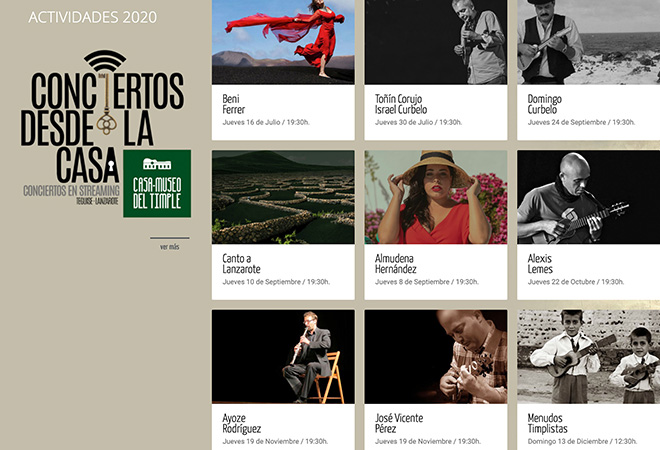
Task: Open Domingo Curbelo black-and-white photo
Action: point(588,42)
